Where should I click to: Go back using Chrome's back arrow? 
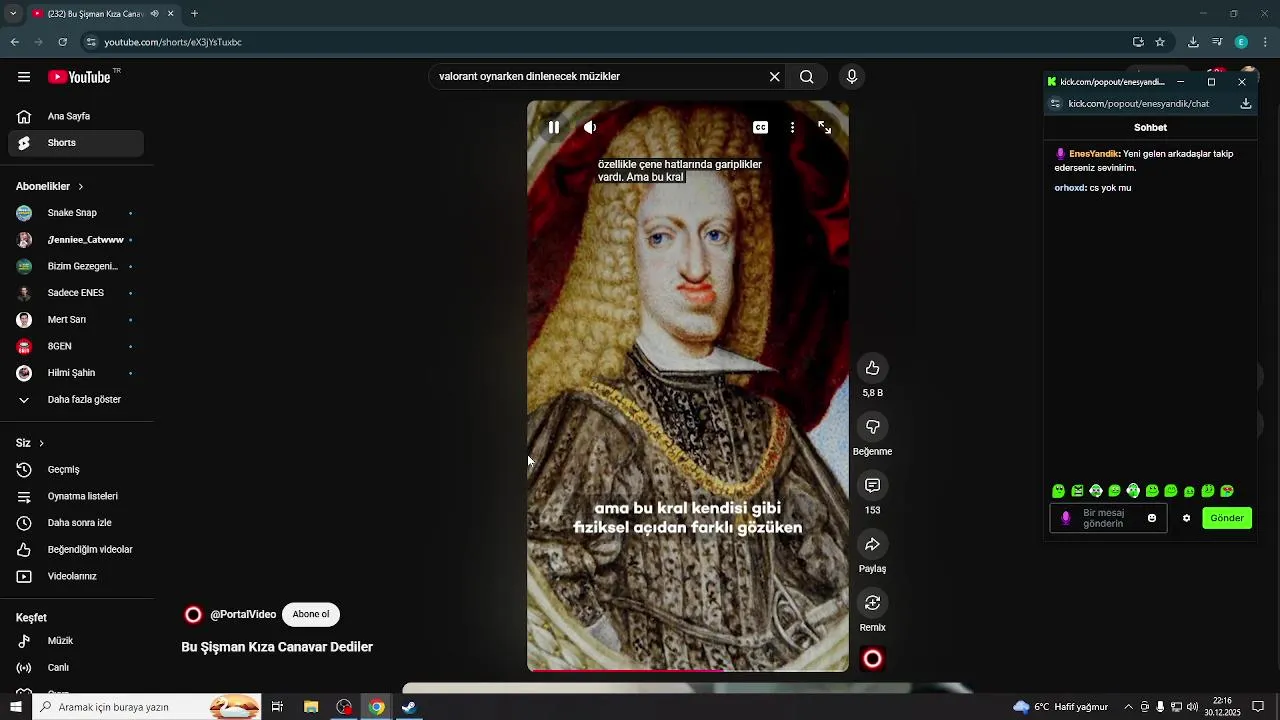(x=15, y=42)
